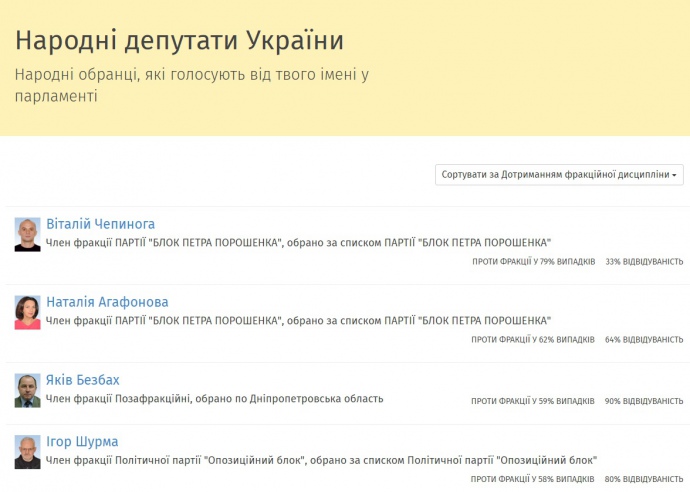Click Яків Безбах's Позафракційні faction description
The width and height of the screenshot is (690, 492).
click(214, 399)
